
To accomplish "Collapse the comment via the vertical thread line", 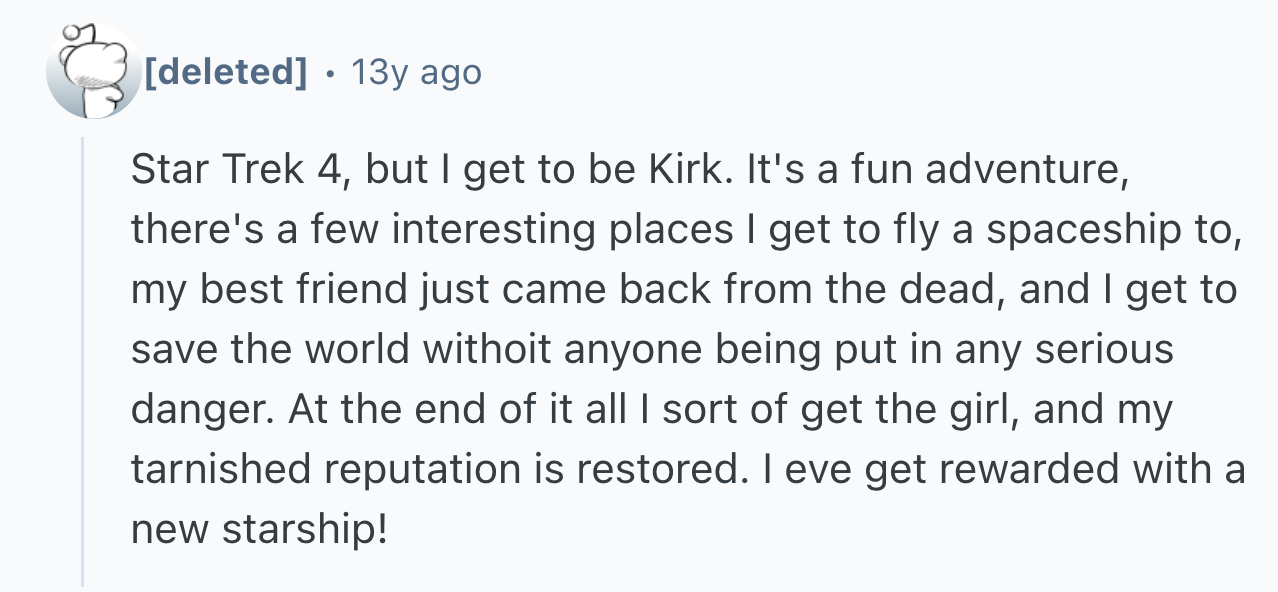I will [83, 360].
